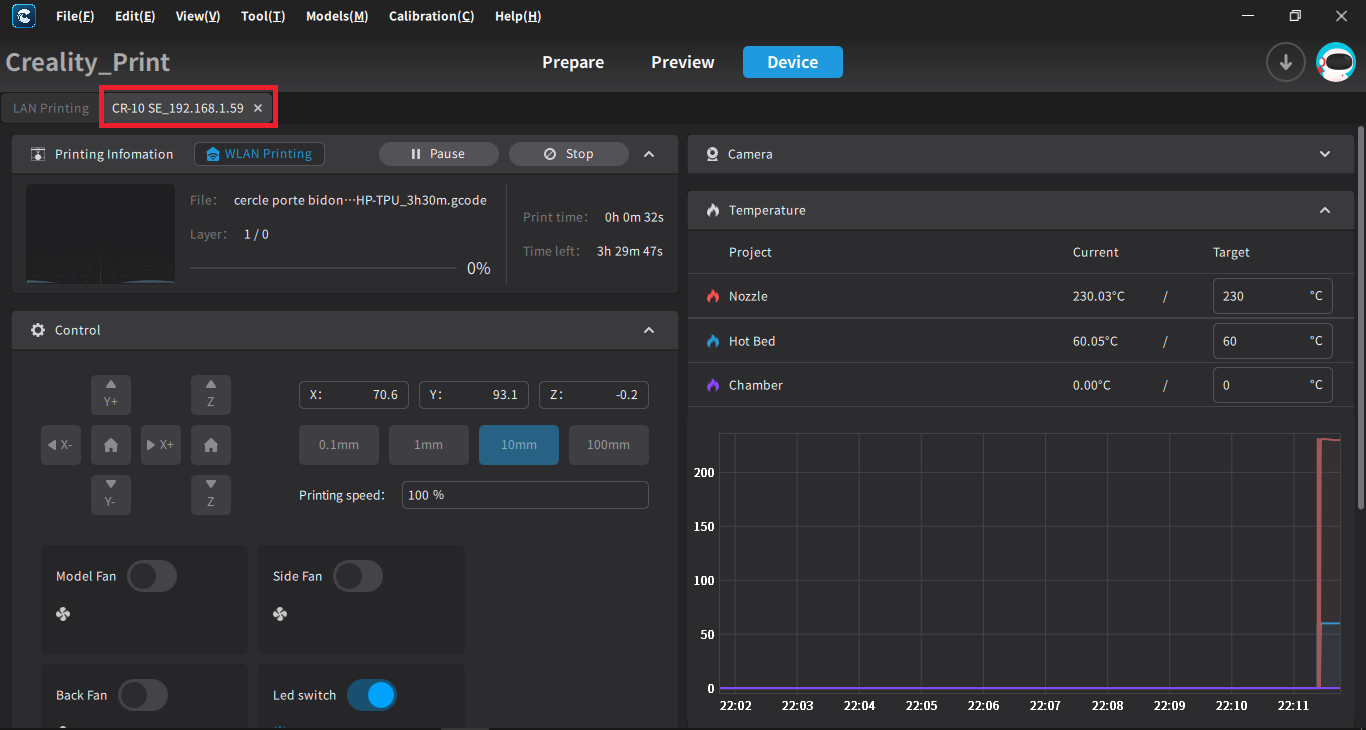
Task: Toggle the Side Fan switch
Action: pos(358,576)
